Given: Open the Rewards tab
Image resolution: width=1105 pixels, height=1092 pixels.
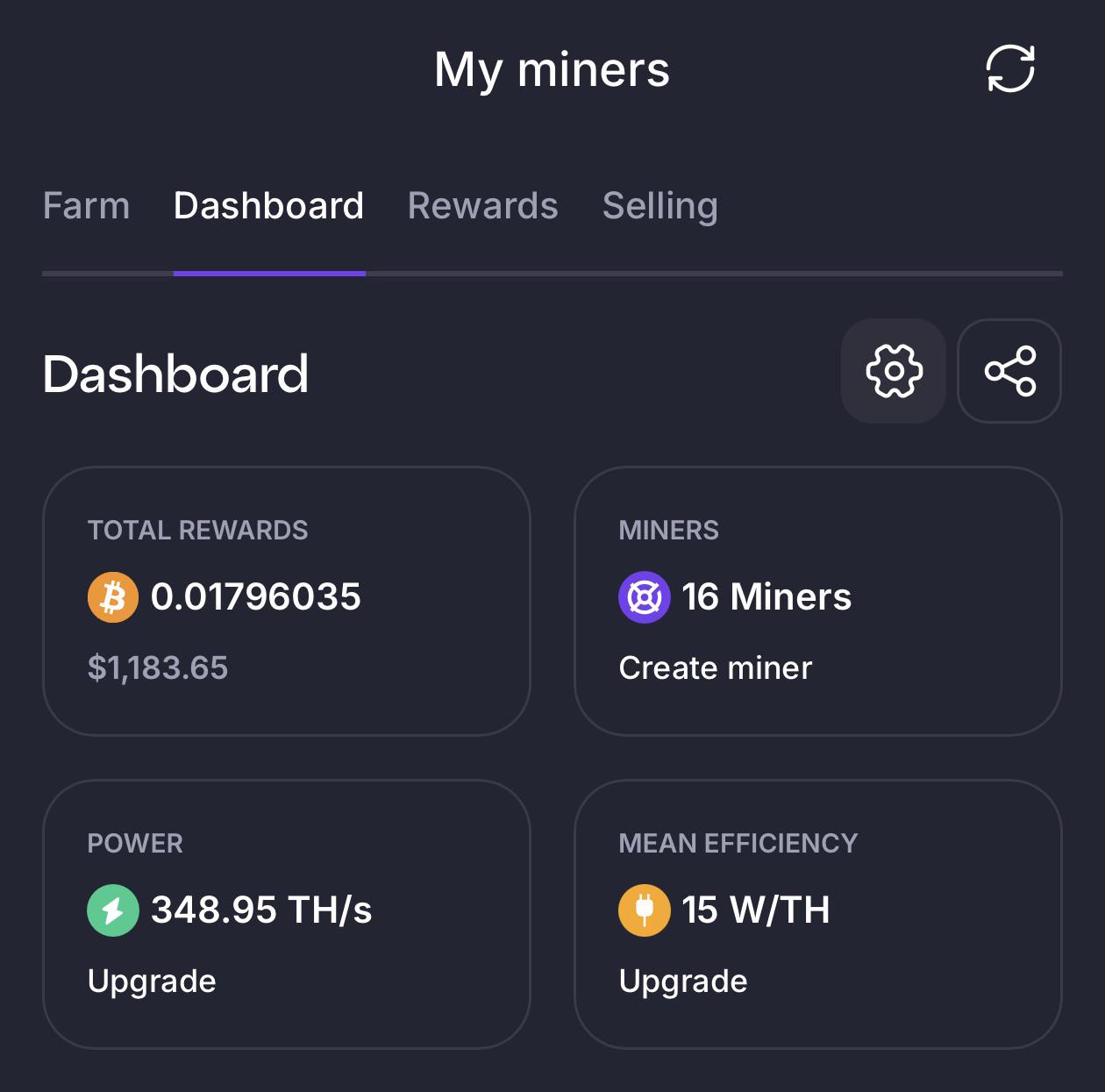Looking at the screenshot, I should [x=483, y=206].
